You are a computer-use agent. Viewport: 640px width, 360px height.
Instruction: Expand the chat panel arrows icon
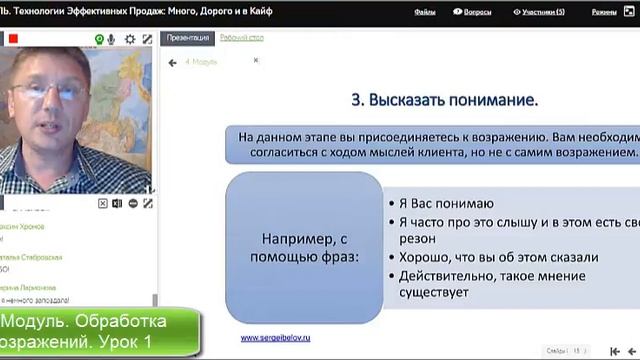148,203
